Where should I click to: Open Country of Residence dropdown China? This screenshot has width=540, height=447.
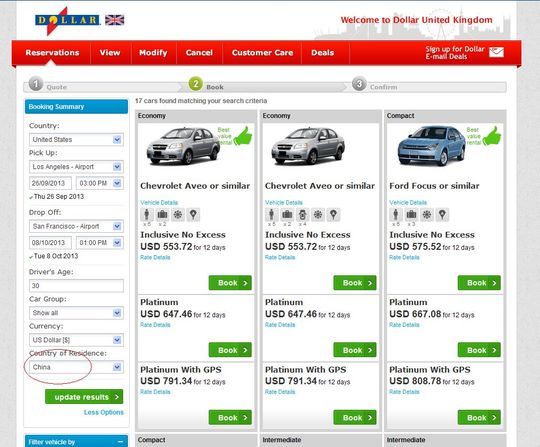[76, 367]
